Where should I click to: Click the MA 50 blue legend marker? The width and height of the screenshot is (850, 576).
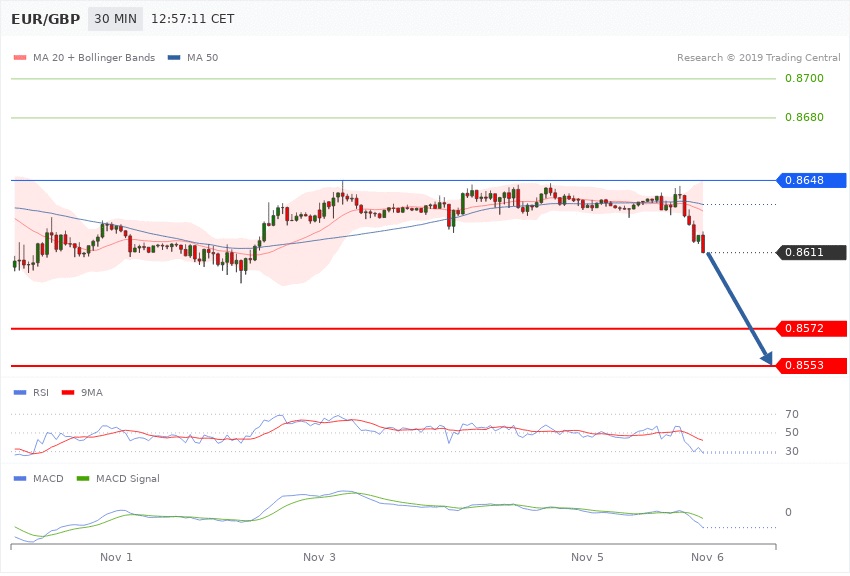pos(174,58)
